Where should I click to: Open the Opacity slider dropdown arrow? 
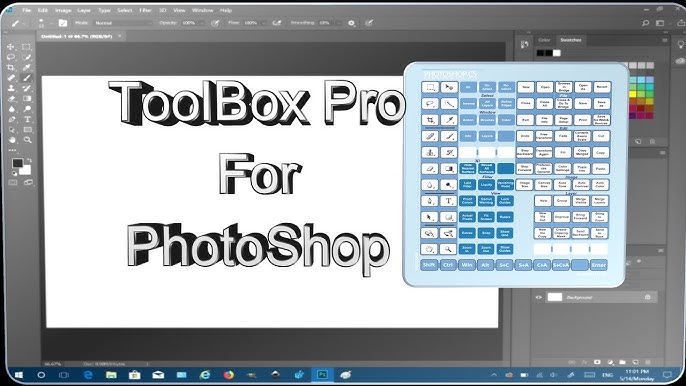tap(202, 23)
